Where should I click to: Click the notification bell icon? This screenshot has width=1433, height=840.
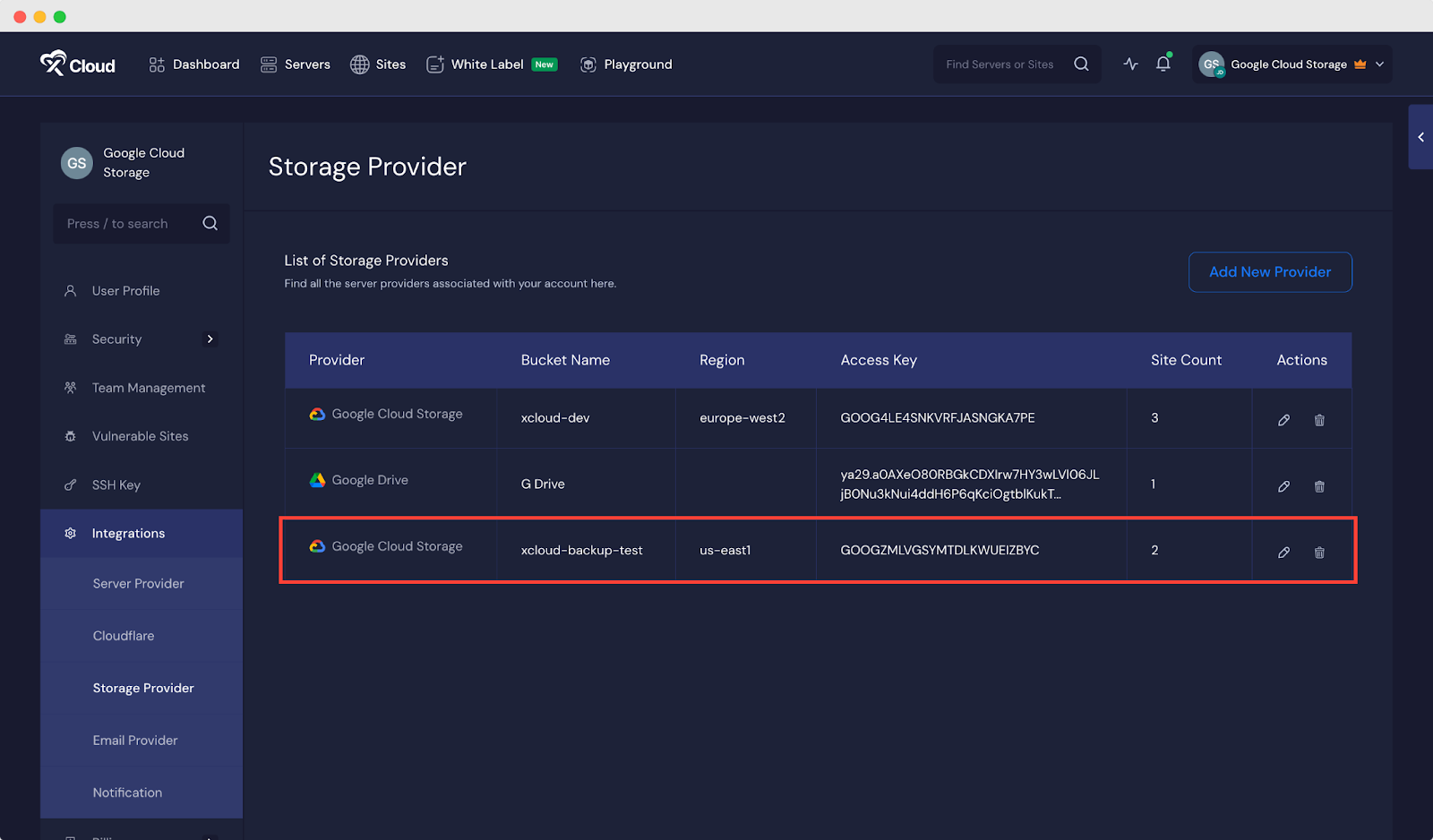pyautogui.click(x=1163, y=64)
